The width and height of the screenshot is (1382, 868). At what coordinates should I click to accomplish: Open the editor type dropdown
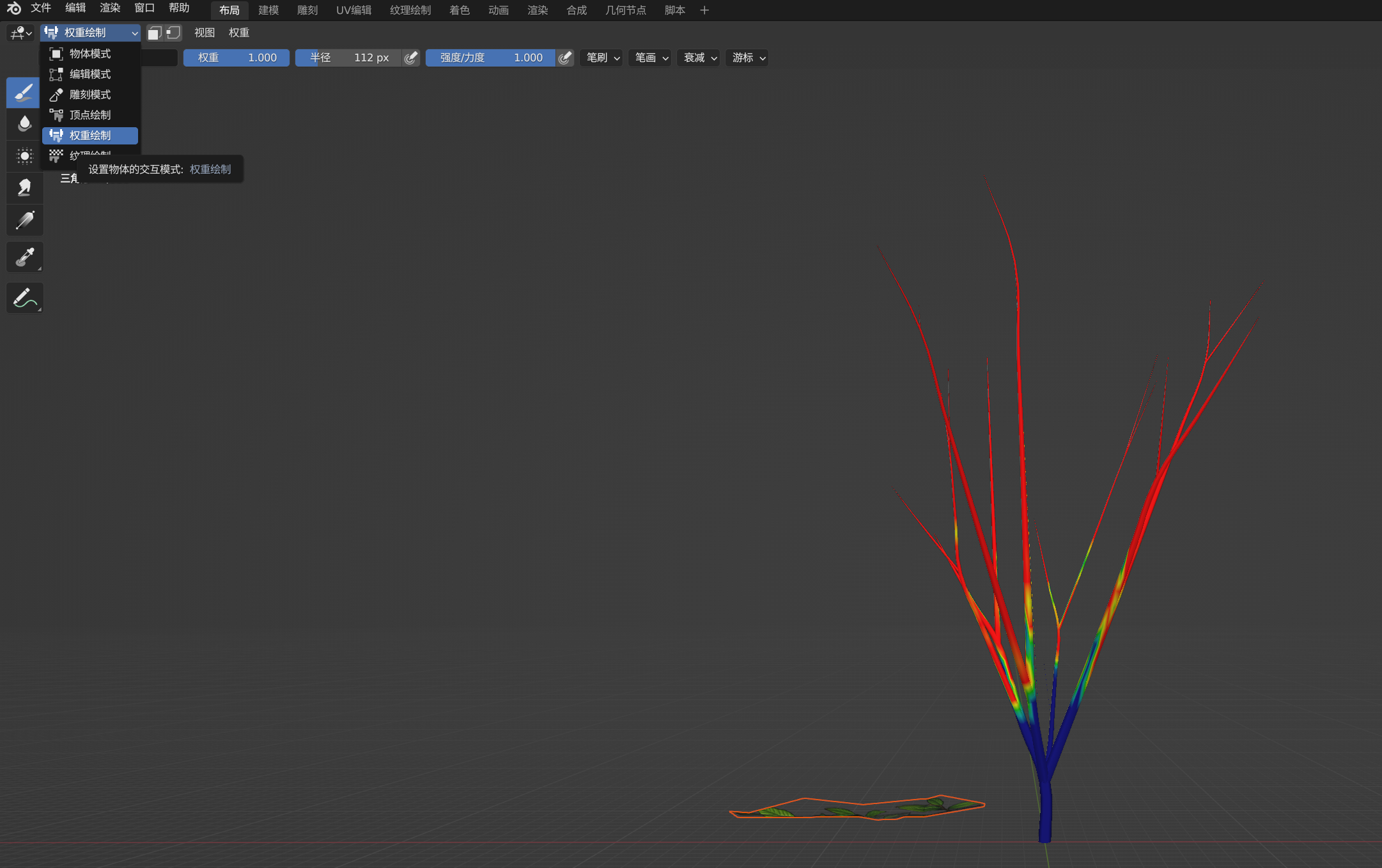click(x=20, y=33)
